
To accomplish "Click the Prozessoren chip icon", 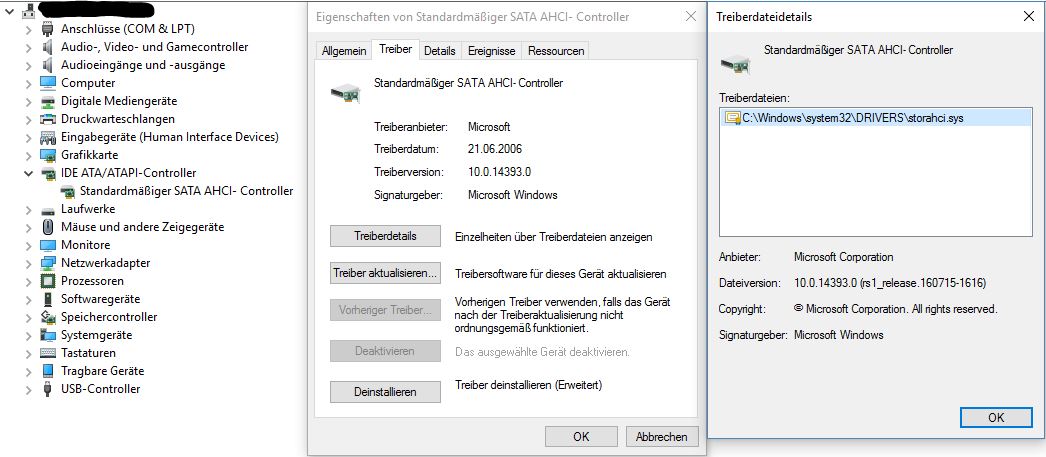I will point(47,281).
